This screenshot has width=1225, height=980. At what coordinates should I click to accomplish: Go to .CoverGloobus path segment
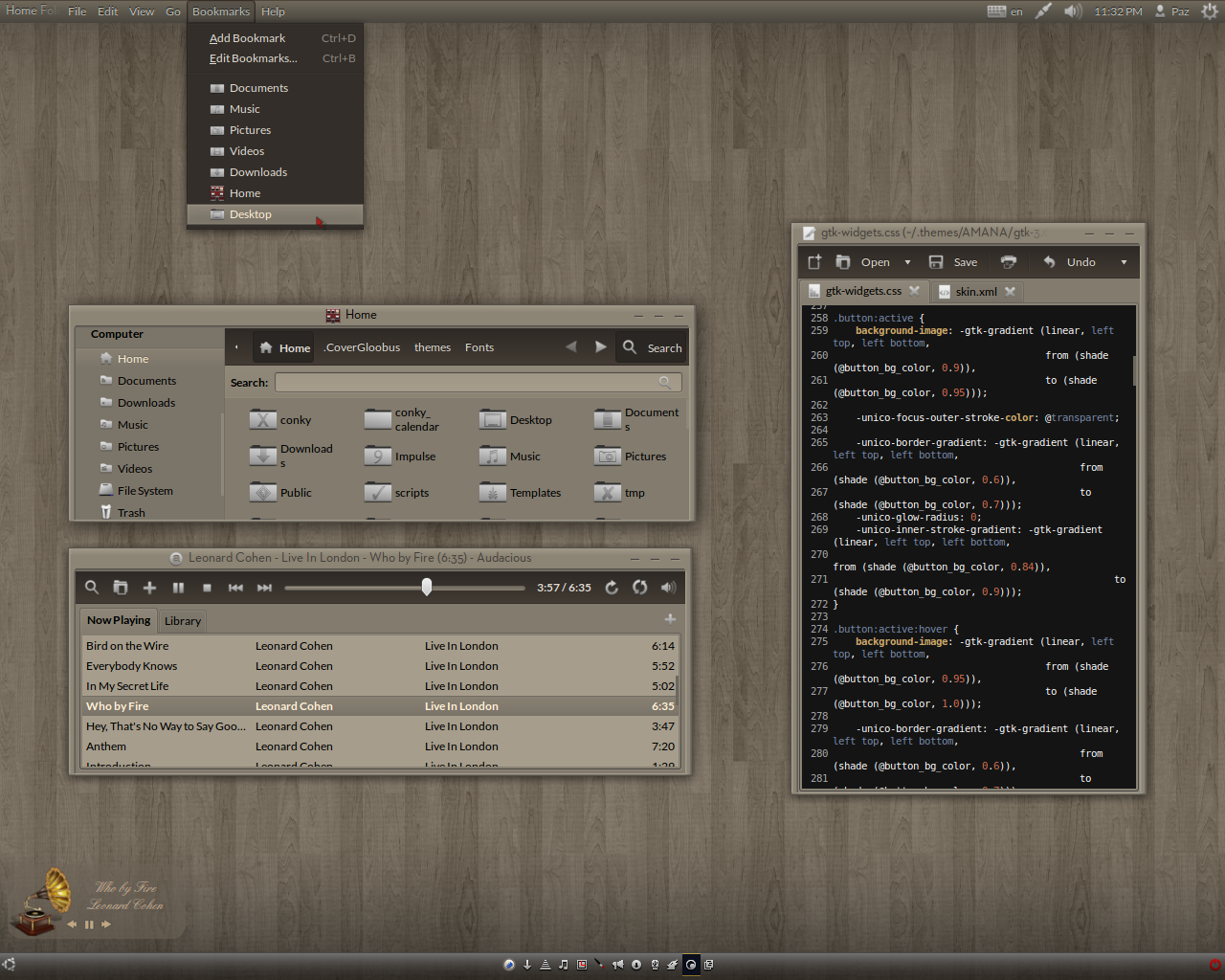362,347
